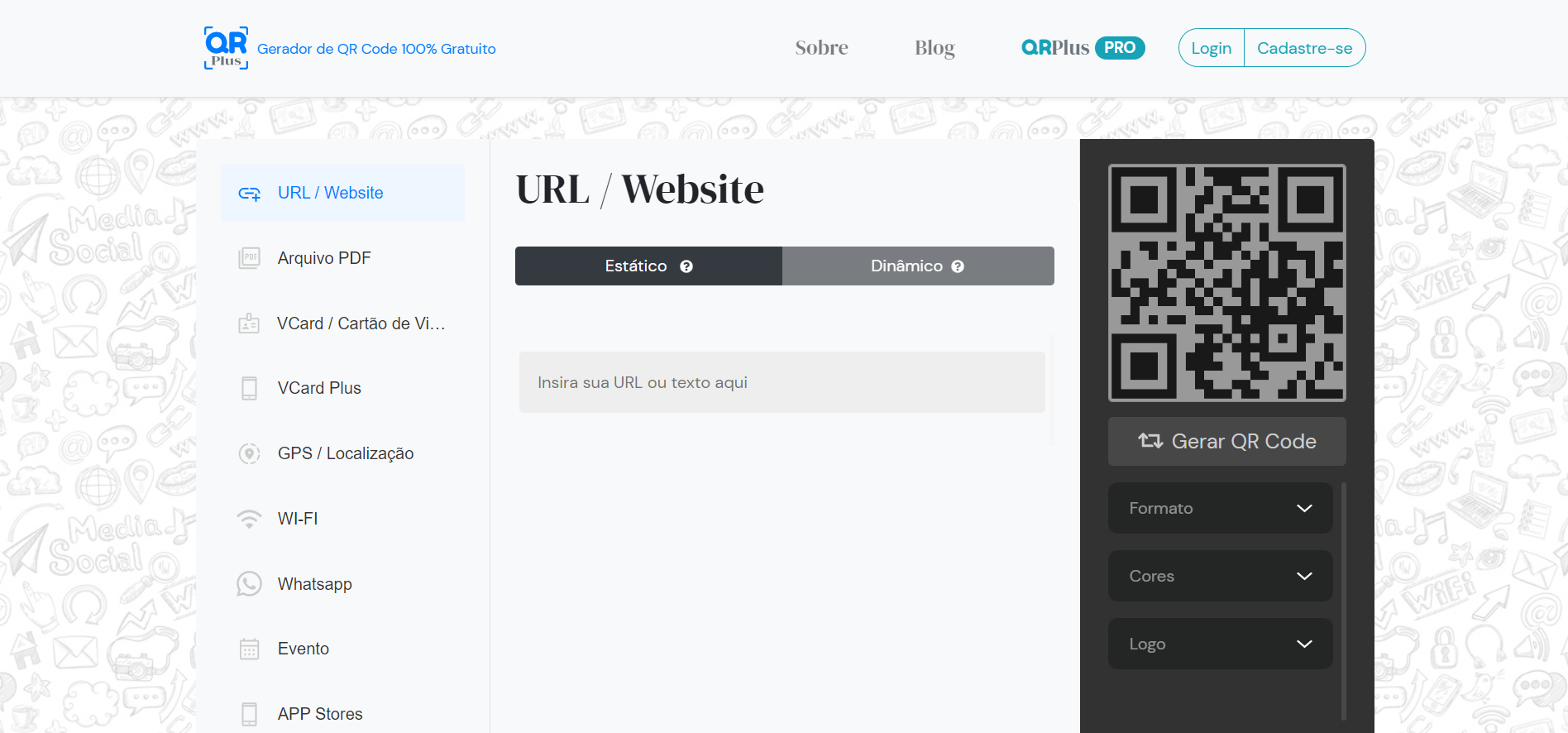
Task: Click the QR Plus logo icon
Action: [x=226, y=48]
